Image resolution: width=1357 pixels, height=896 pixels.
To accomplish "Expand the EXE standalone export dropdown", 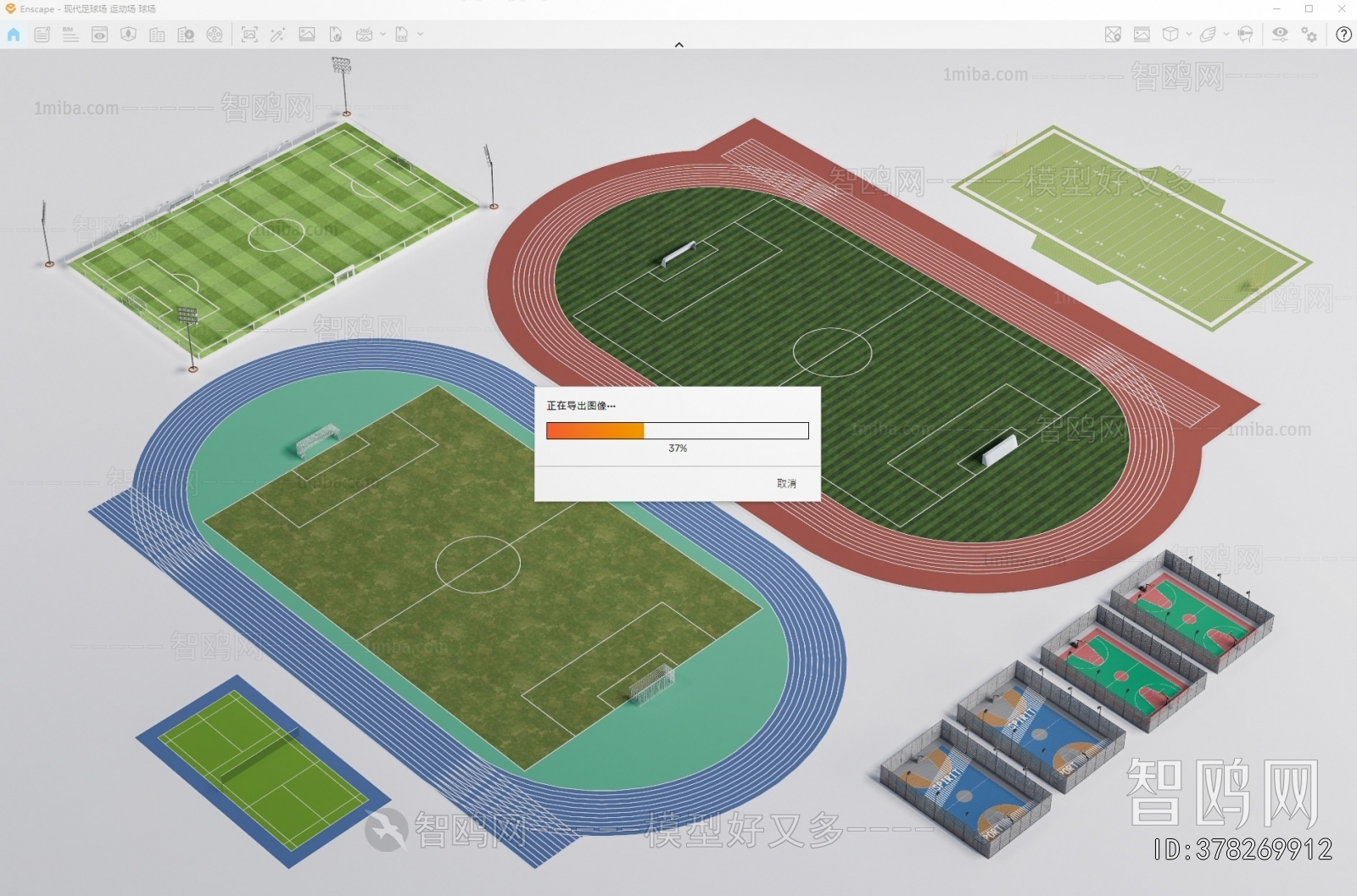I will click(x=421, y=34).
